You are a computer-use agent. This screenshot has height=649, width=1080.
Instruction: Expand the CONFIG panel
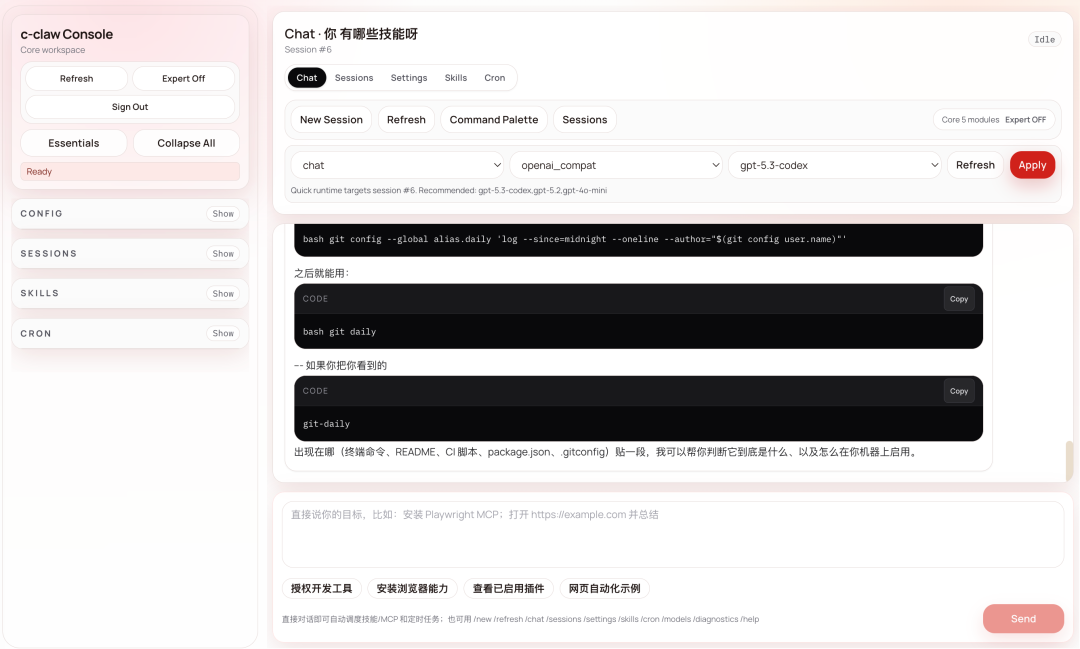223,213
